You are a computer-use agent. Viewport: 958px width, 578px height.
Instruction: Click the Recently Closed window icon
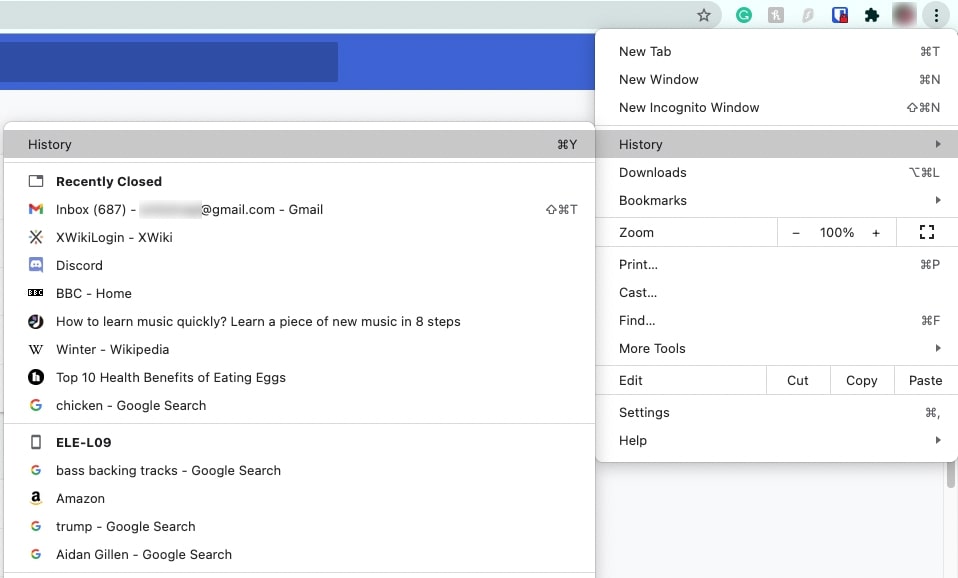[36, 181]
